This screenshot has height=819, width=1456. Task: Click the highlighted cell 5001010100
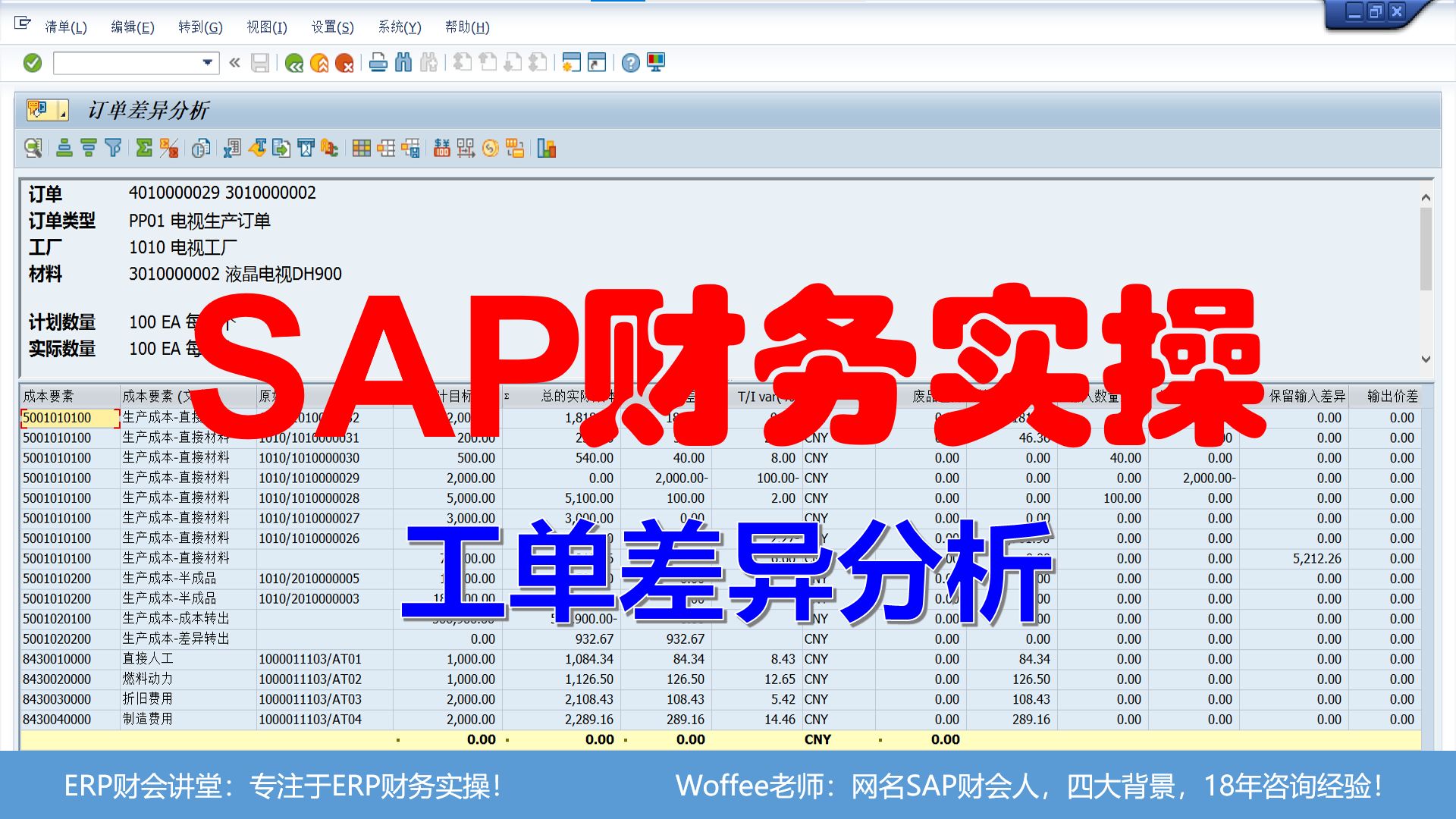coord(70,418)
